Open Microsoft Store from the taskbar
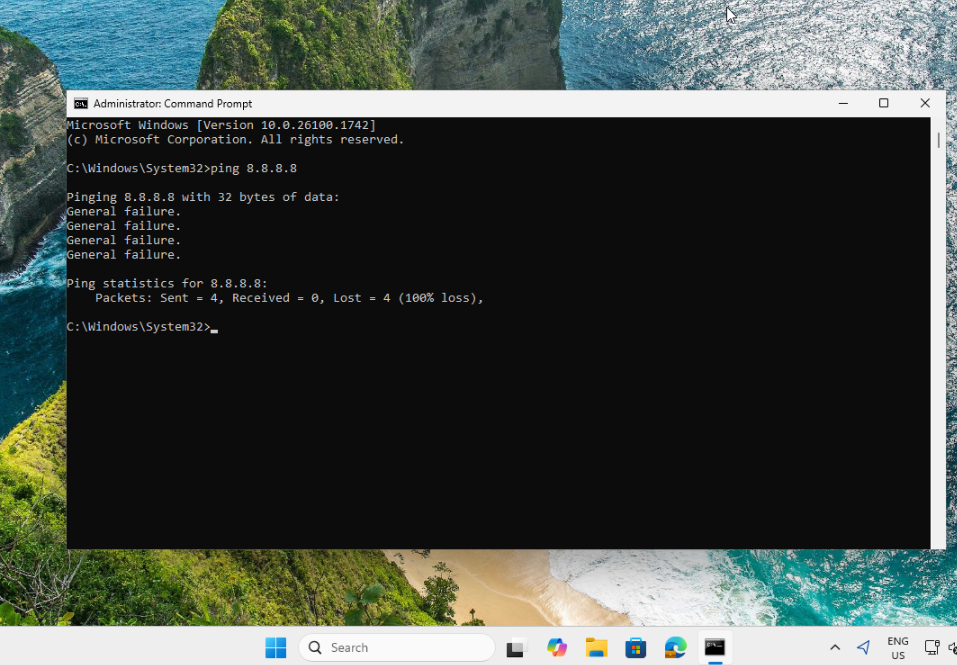 point(636,648)
